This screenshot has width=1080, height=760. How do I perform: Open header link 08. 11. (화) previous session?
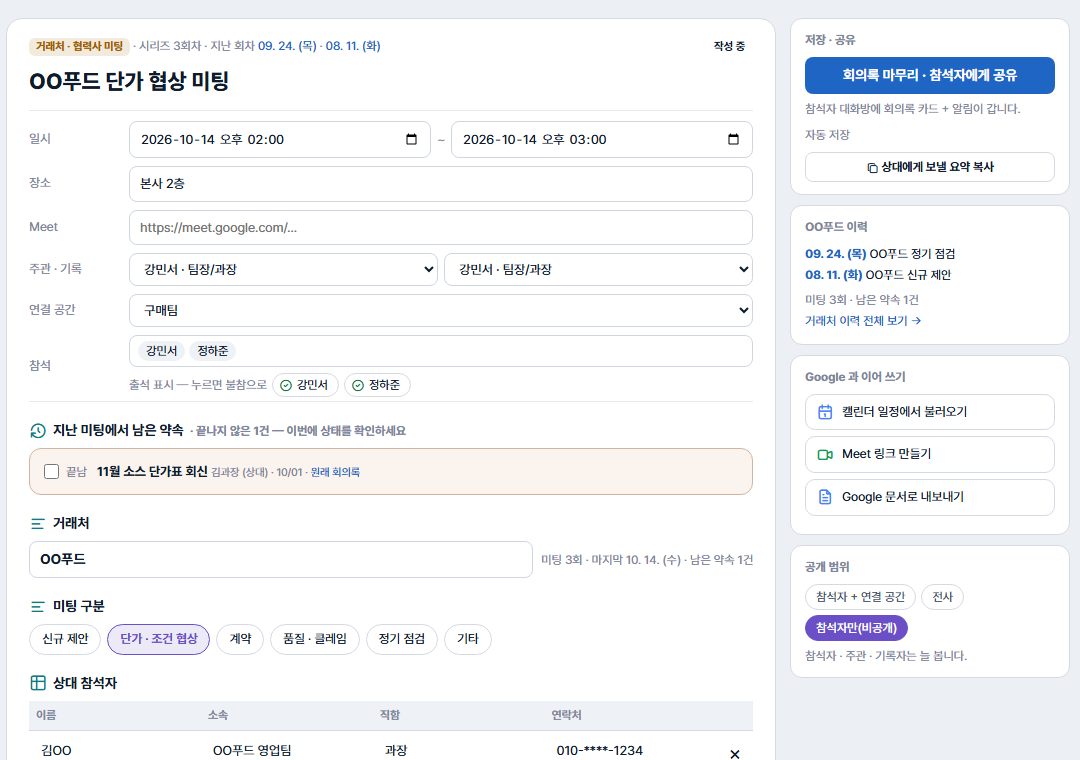point(353,46)
